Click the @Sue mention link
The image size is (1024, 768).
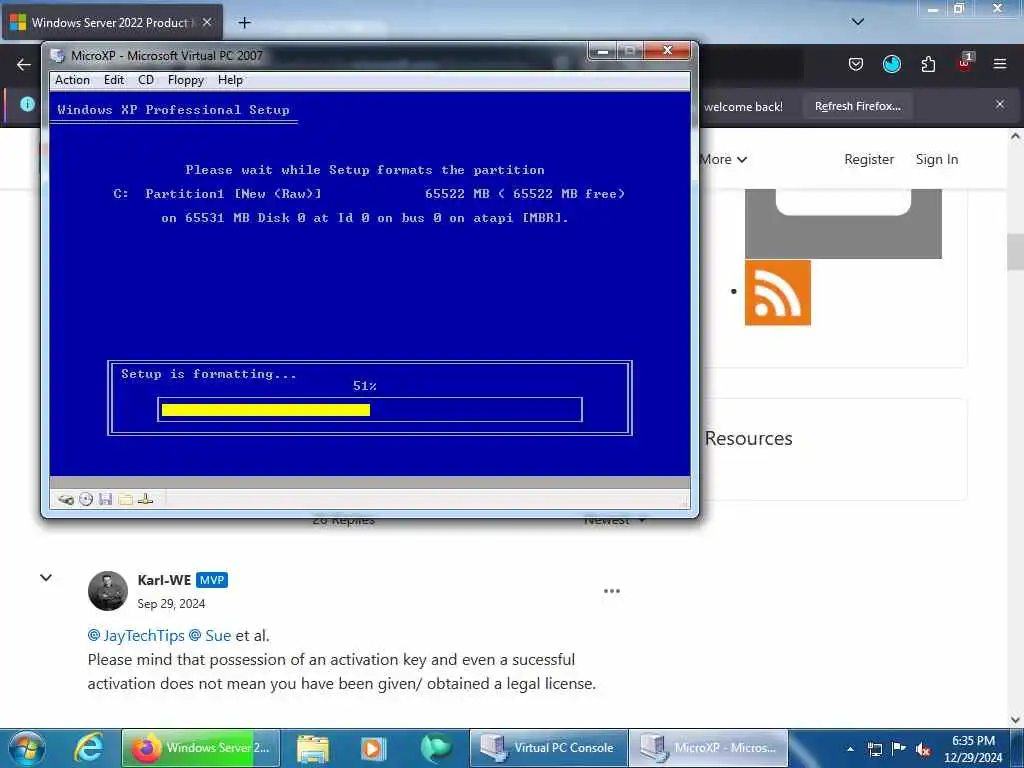click(210, 635)
